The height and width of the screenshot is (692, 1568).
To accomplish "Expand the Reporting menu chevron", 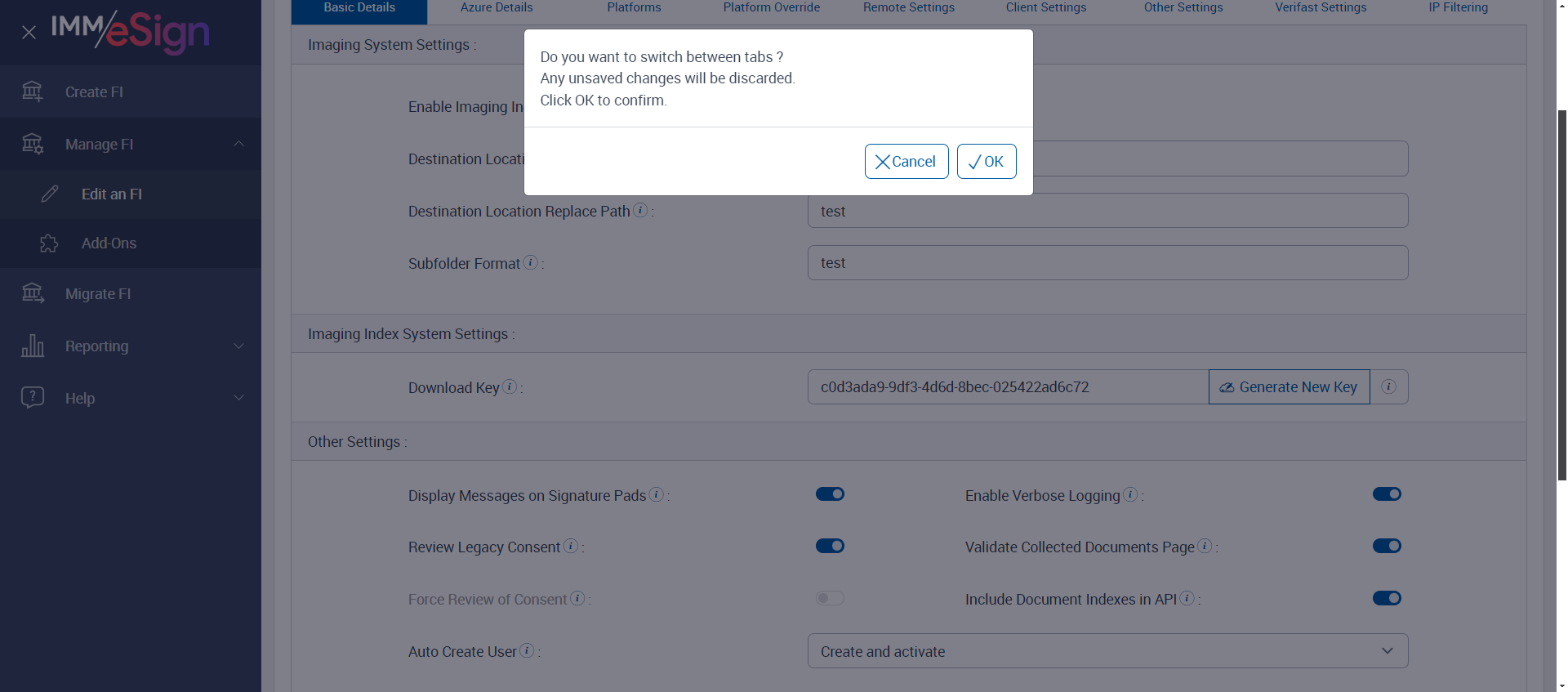I will click(x=238, y=346).
